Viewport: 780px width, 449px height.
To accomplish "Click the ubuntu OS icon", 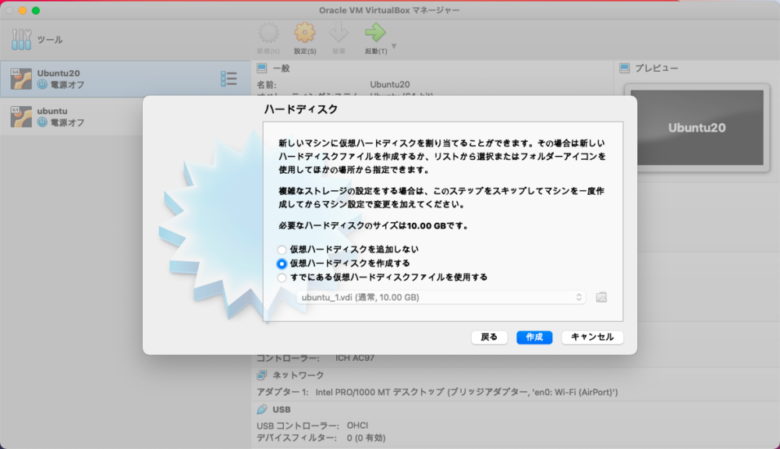I will (x=21, y=116).
